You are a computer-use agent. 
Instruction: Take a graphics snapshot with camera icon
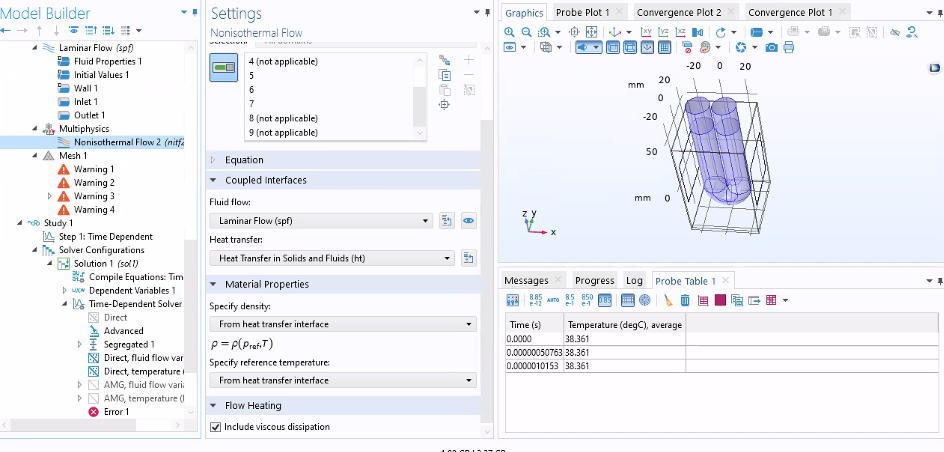pyautogui.click(x=771, y=47)
